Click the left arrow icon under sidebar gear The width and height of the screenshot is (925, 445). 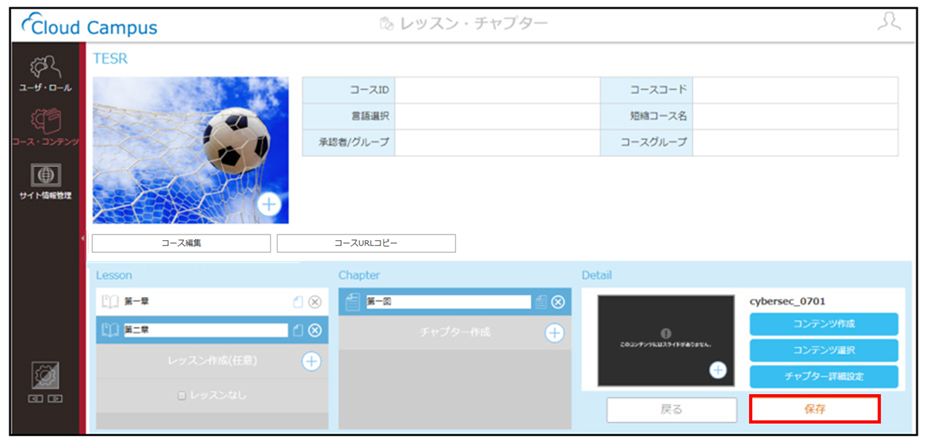click(36, 398)
